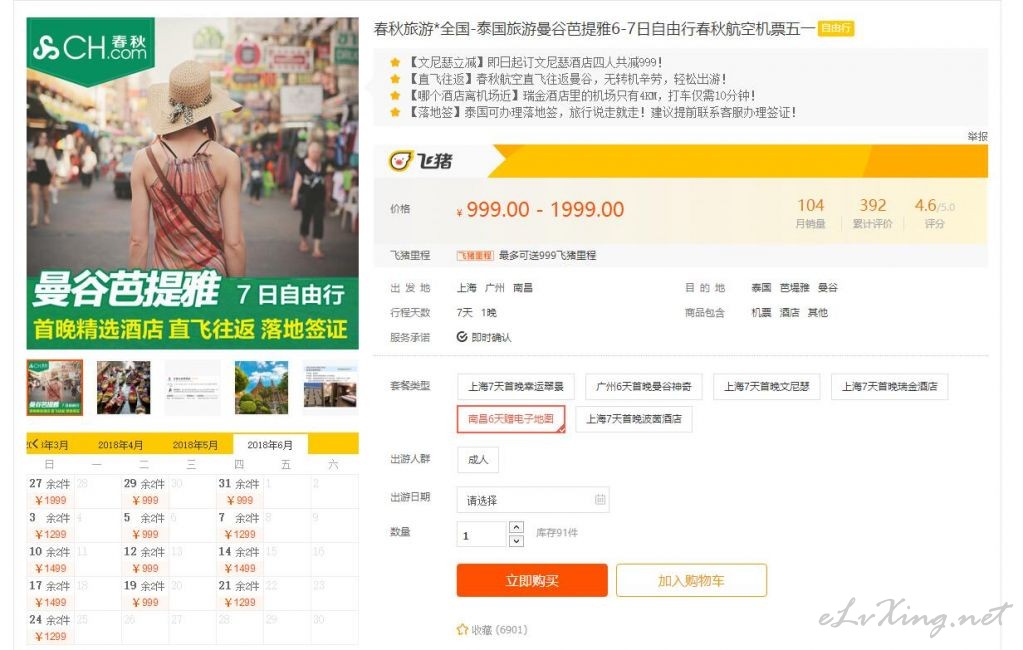This screenshot has height=650, width=1023.
Task: Choose the 成人 traveler option
Action: pos(478,459)
